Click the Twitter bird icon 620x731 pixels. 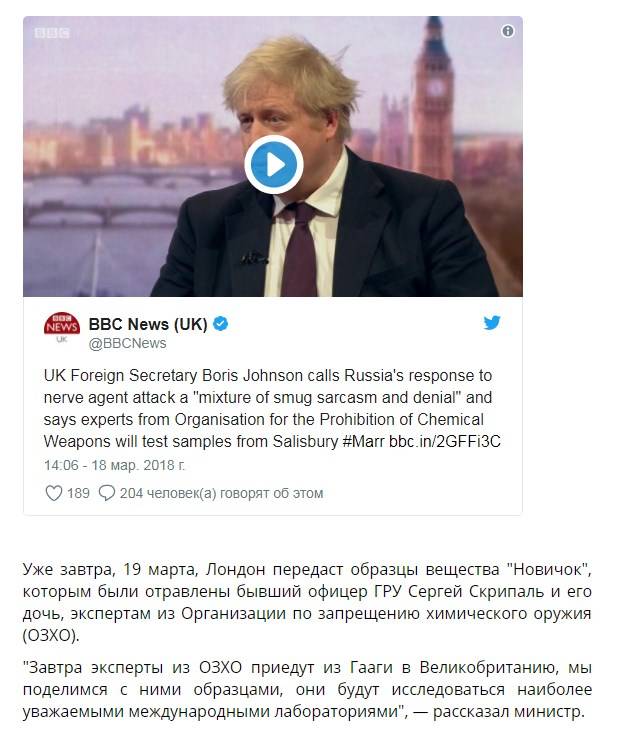492,322
